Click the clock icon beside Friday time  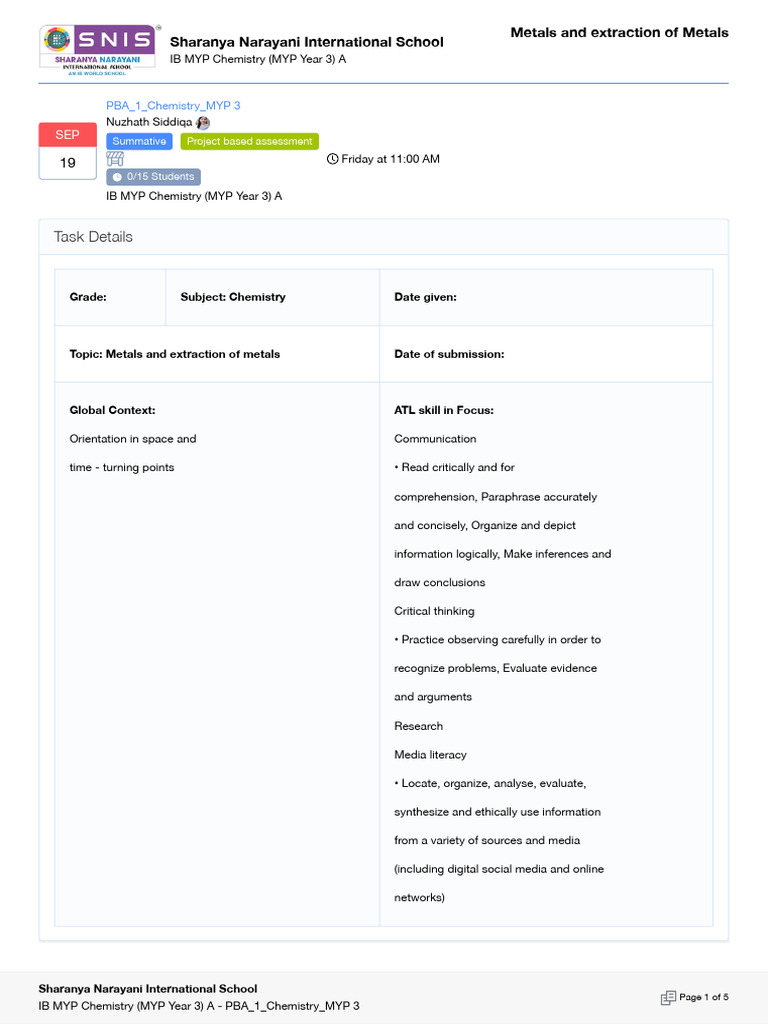coord(333,159)
